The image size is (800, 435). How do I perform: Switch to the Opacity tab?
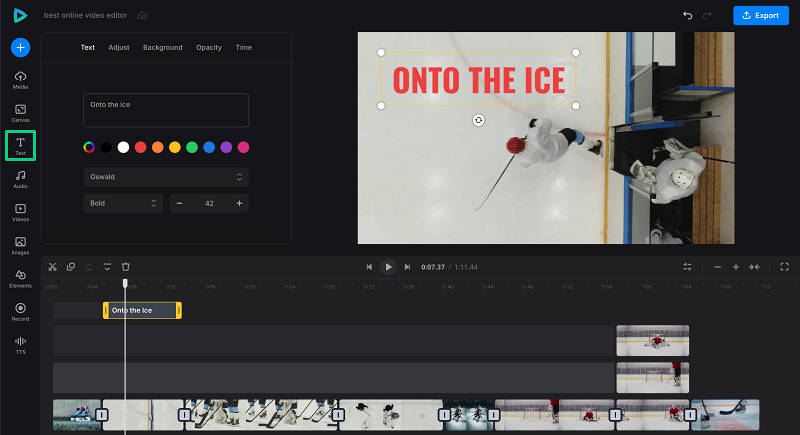pos(209,47)
